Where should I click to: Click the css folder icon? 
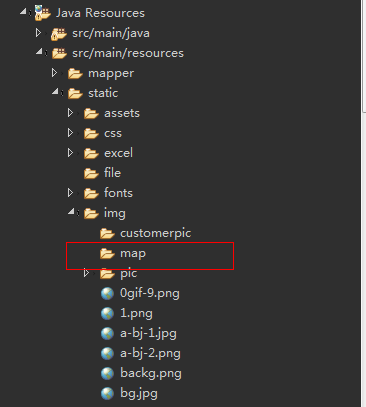pos(91,133)
